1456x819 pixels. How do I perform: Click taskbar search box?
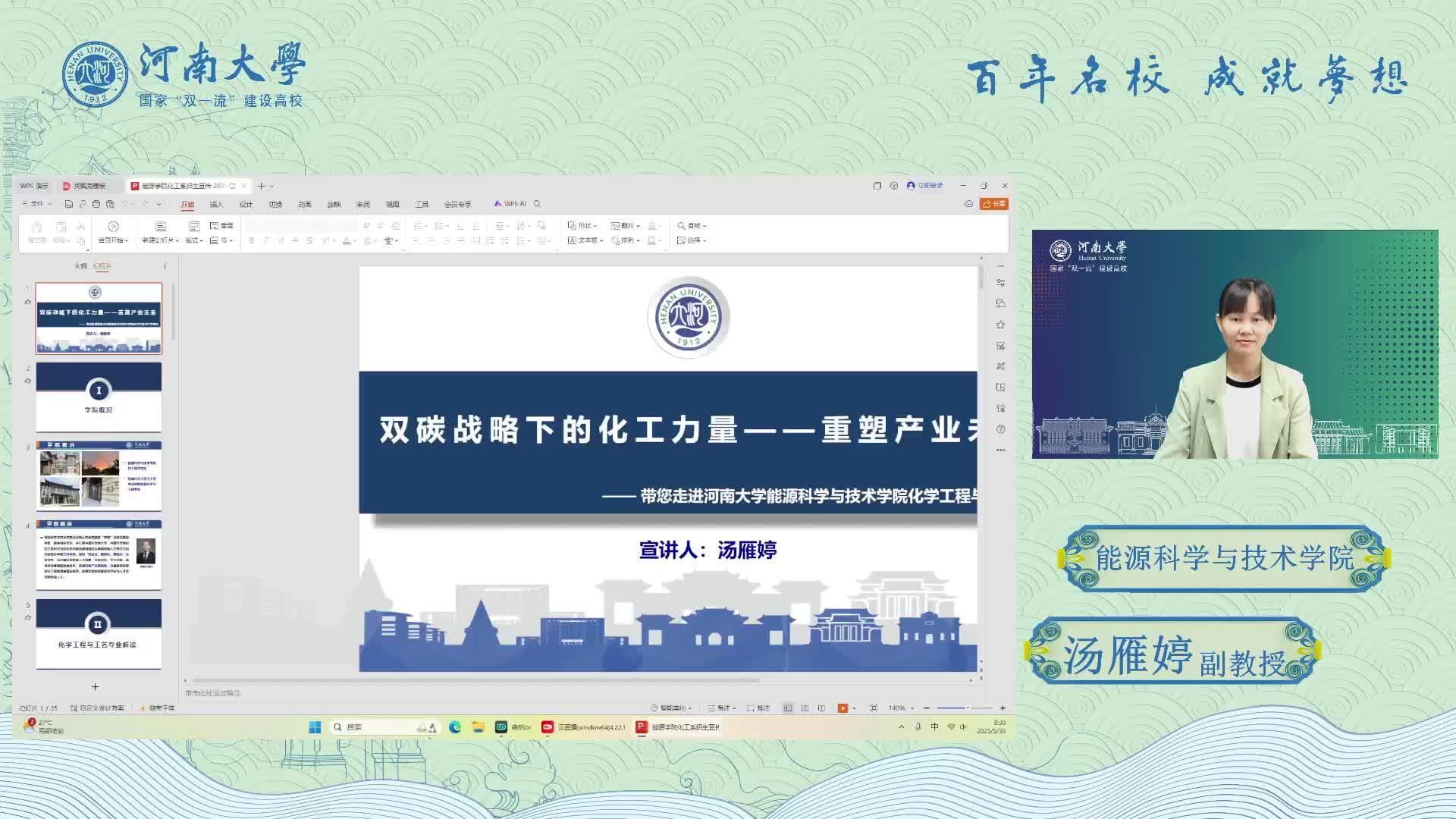point(385,727)
